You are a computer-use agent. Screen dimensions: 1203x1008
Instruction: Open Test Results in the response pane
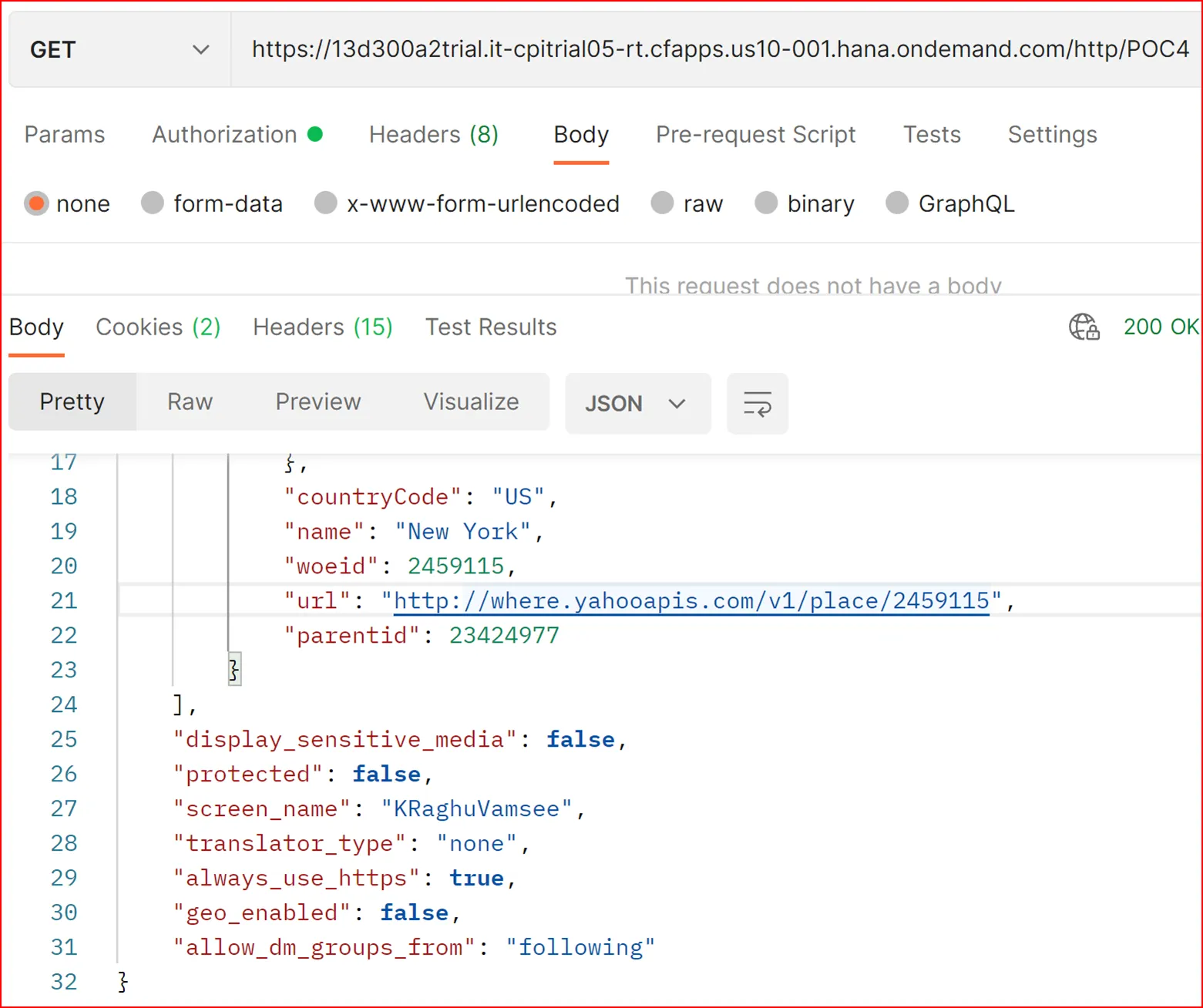coord(491,327)
